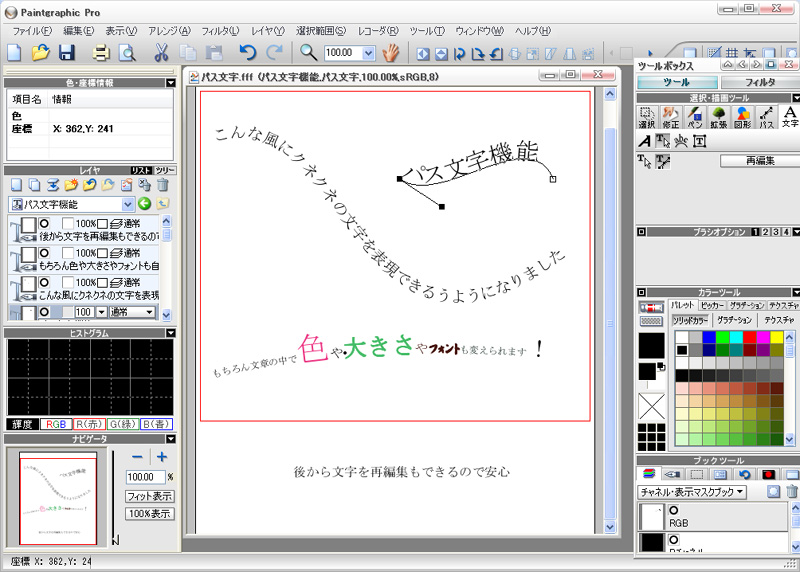The width and height of the screenshot is (800, 572).
Task: Toggle the G(緑) histogram channel
Action: [122, 424]
